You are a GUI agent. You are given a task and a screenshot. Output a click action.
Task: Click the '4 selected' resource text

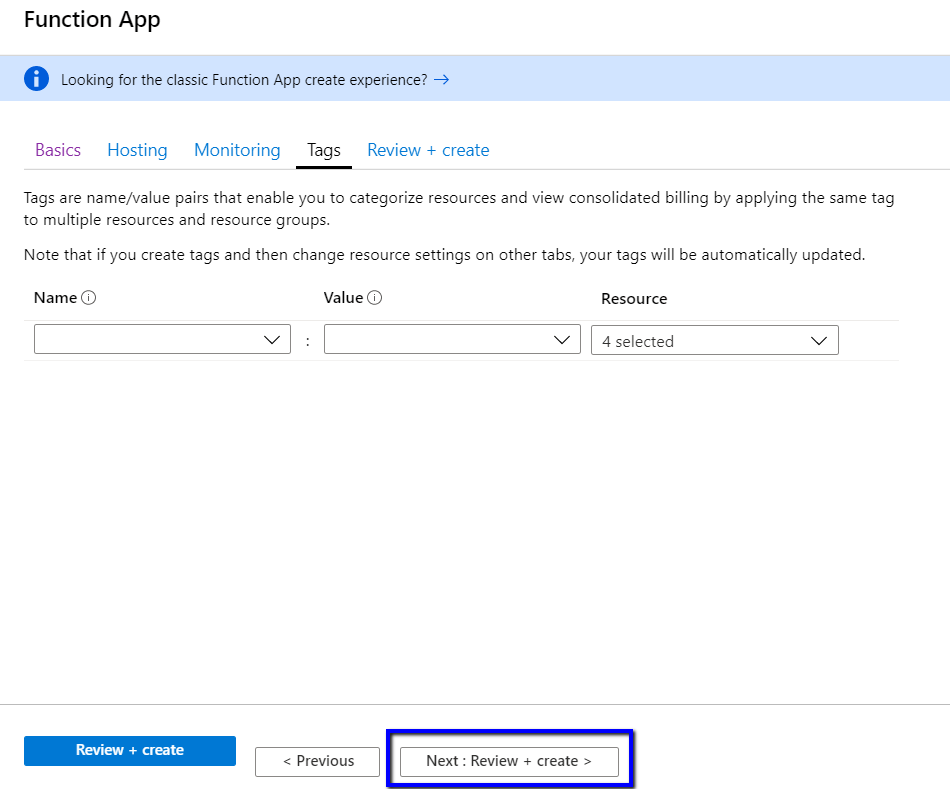coord(638,341)
